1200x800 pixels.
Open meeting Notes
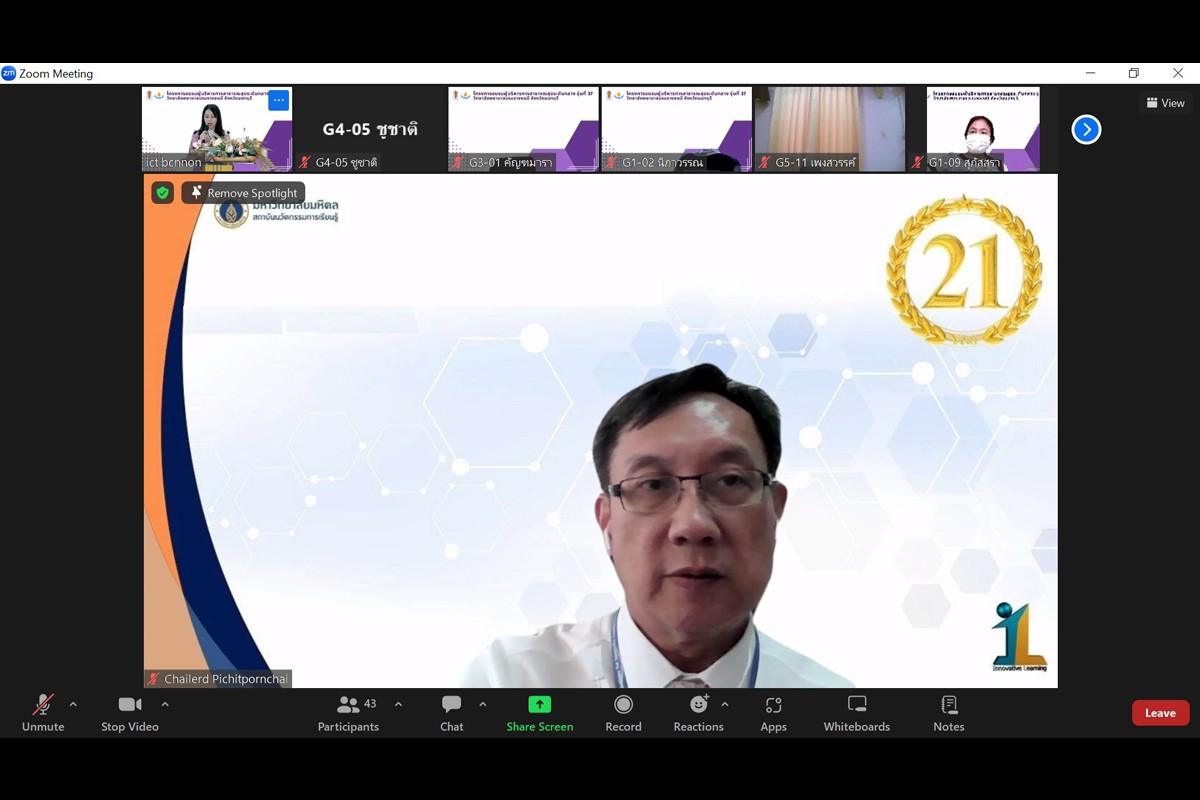click(948, 714)
